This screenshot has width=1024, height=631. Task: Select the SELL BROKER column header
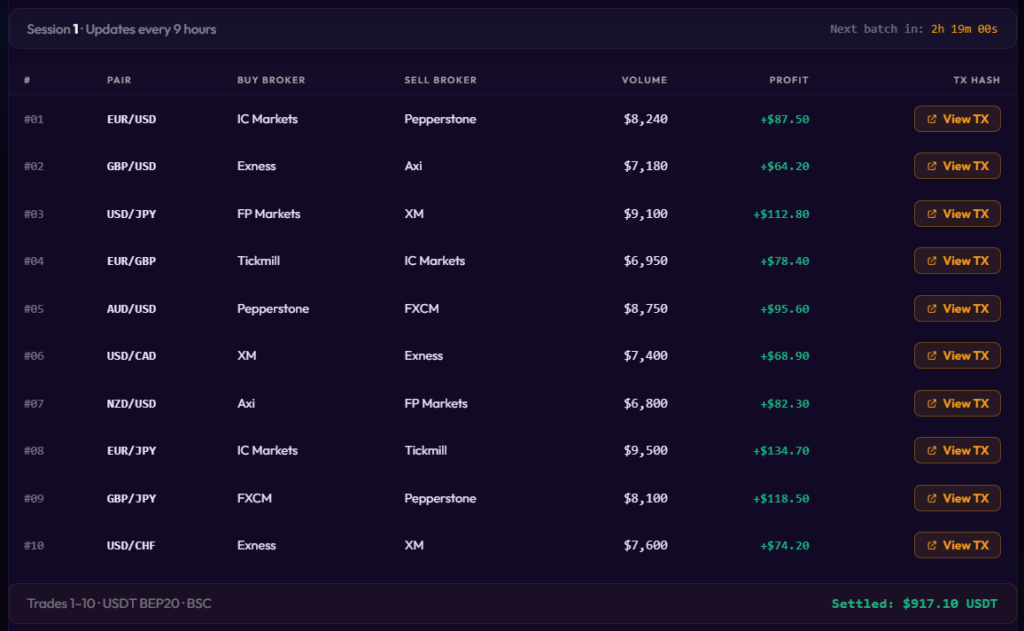tap(440, 80)
